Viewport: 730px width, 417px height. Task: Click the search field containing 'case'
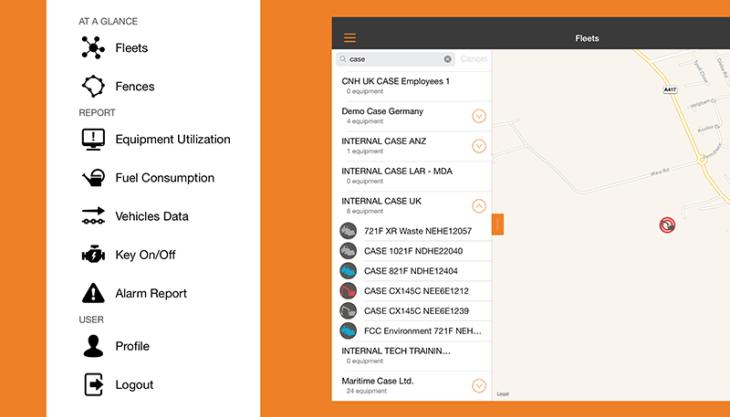tap(395, 59)
